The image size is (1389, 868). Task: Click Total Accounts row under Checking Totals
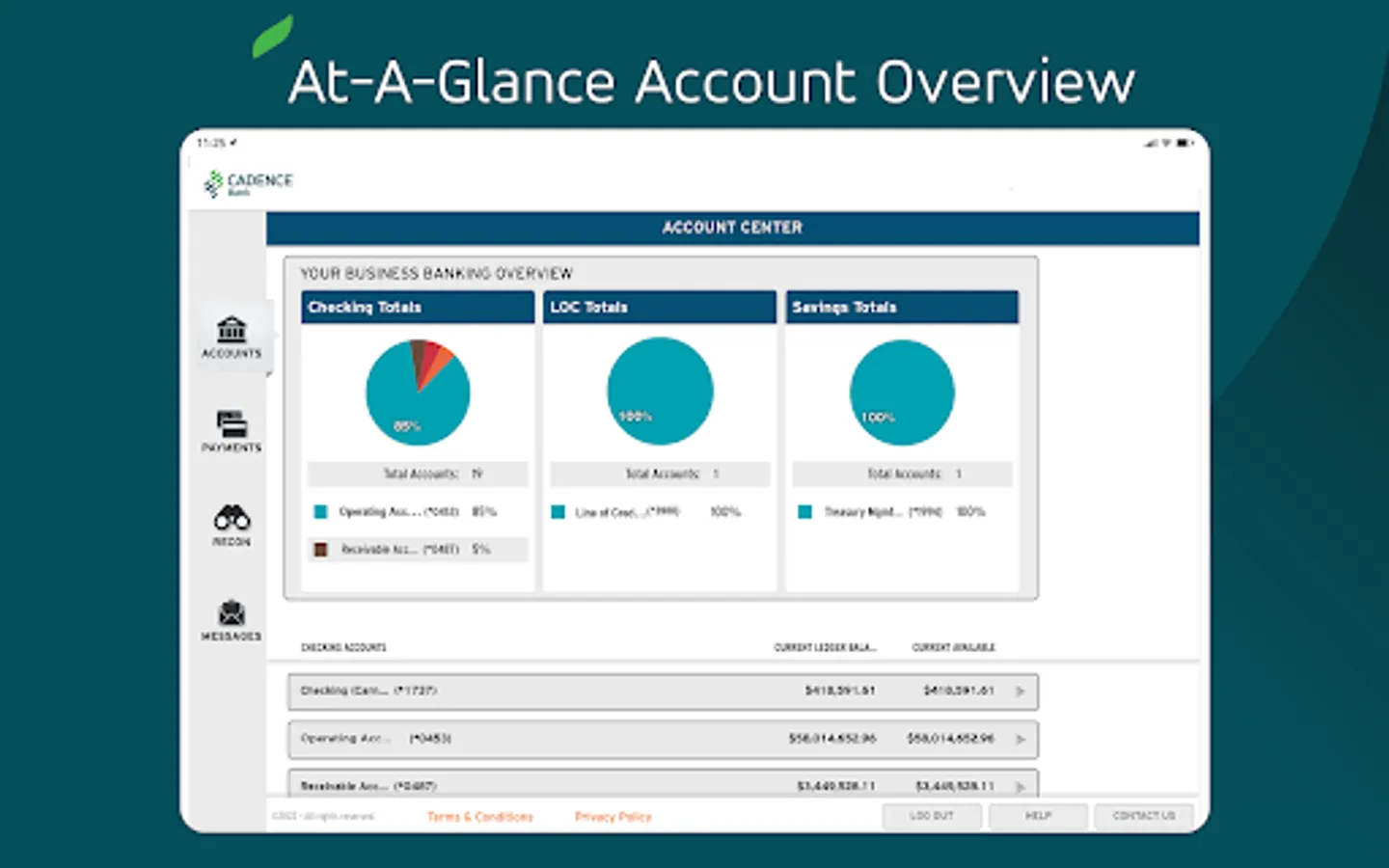tap(418, 474)
